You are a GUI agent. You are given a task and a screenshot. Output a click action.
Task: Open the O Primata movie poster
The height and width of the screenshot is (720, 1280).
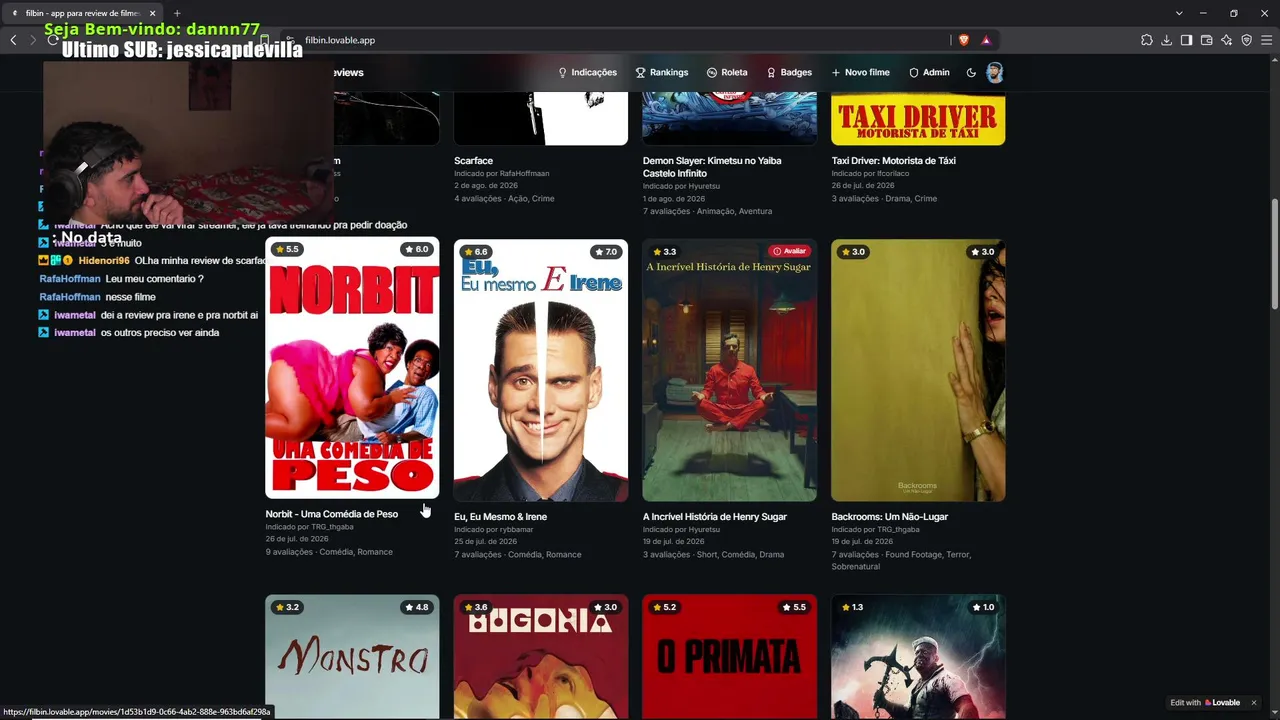tap(729, 656)
